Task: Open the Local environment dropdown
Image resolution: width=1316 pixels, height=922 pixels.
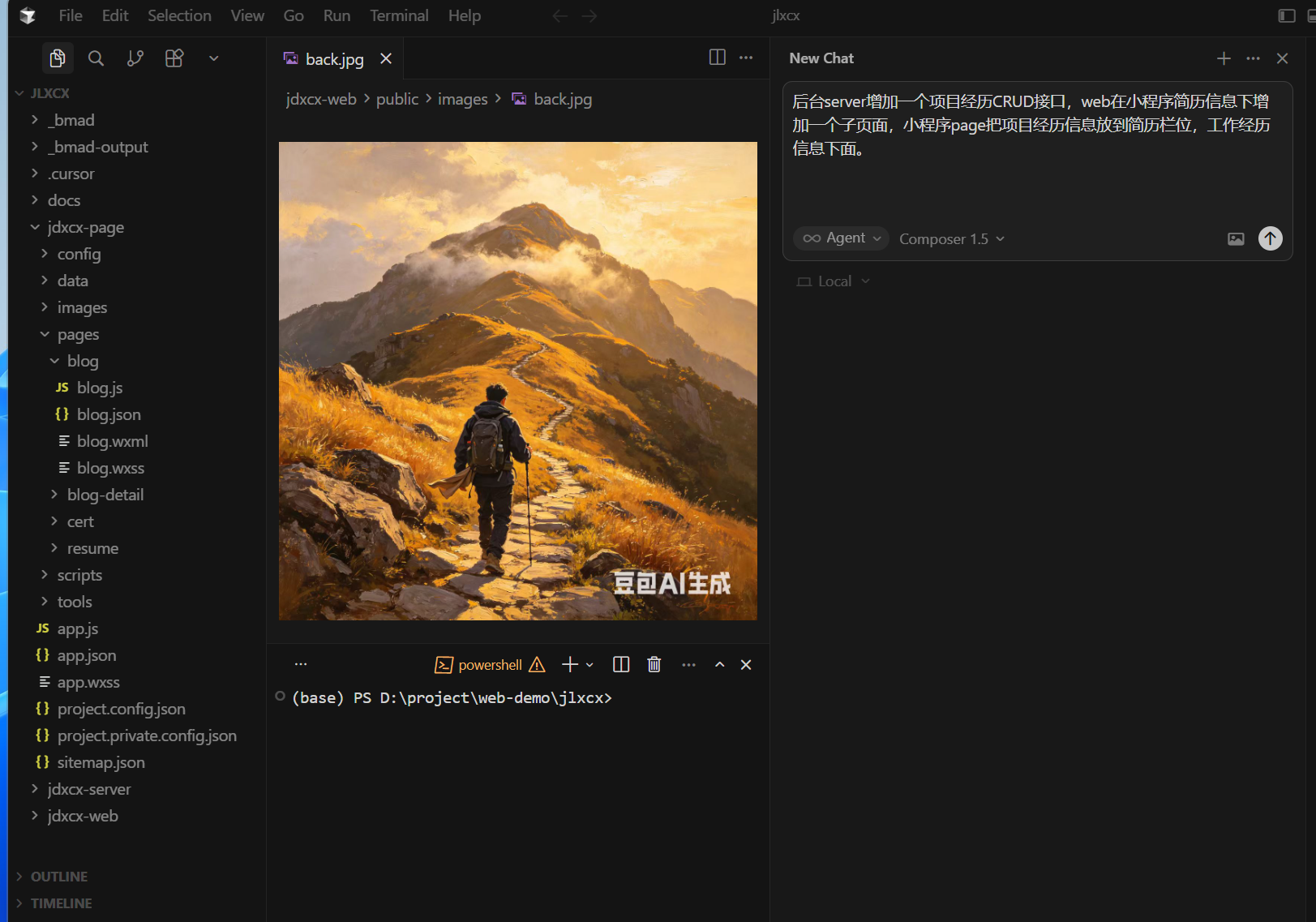Action: click(x=833, y=281)
